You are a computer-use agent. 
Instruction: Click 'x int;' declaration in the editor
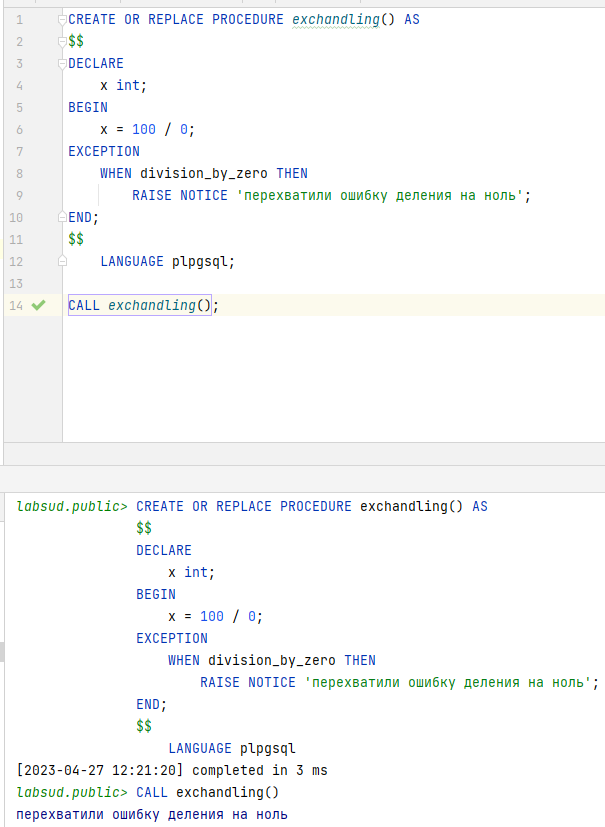(123, 85)
